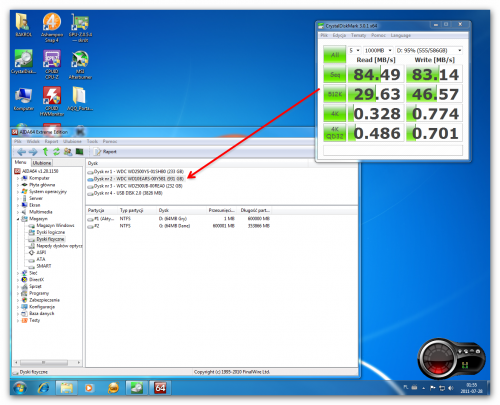The height and width of the screenshot is (405, 500).
Task: Run the Seq test in CrystalDiskMark
Action: tap(335, 74)
